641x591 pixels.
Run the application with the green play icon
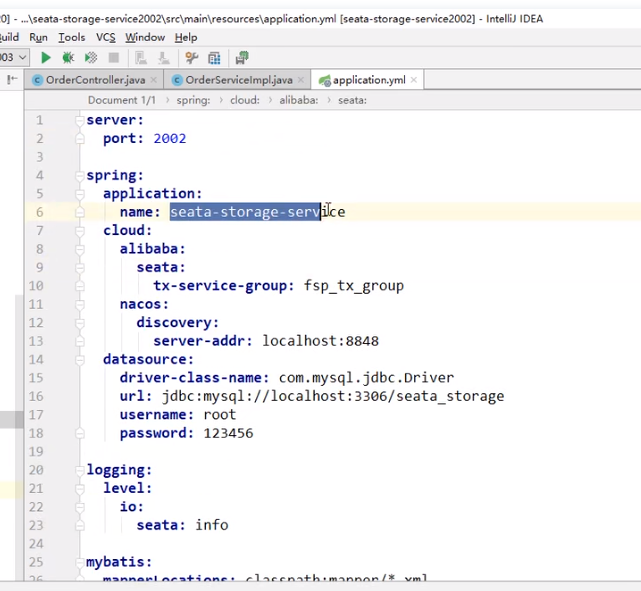(46, 58)
